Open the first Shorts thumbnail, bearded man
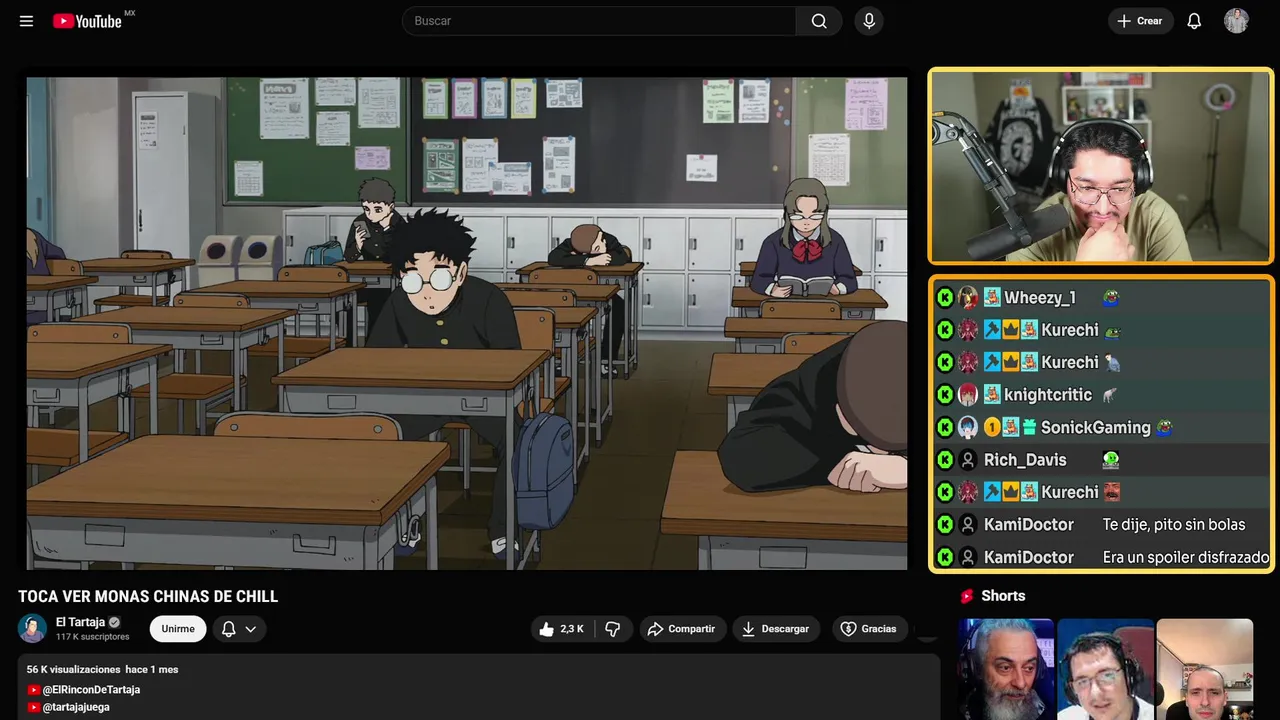1280x720 pixels. point(1006,669)
